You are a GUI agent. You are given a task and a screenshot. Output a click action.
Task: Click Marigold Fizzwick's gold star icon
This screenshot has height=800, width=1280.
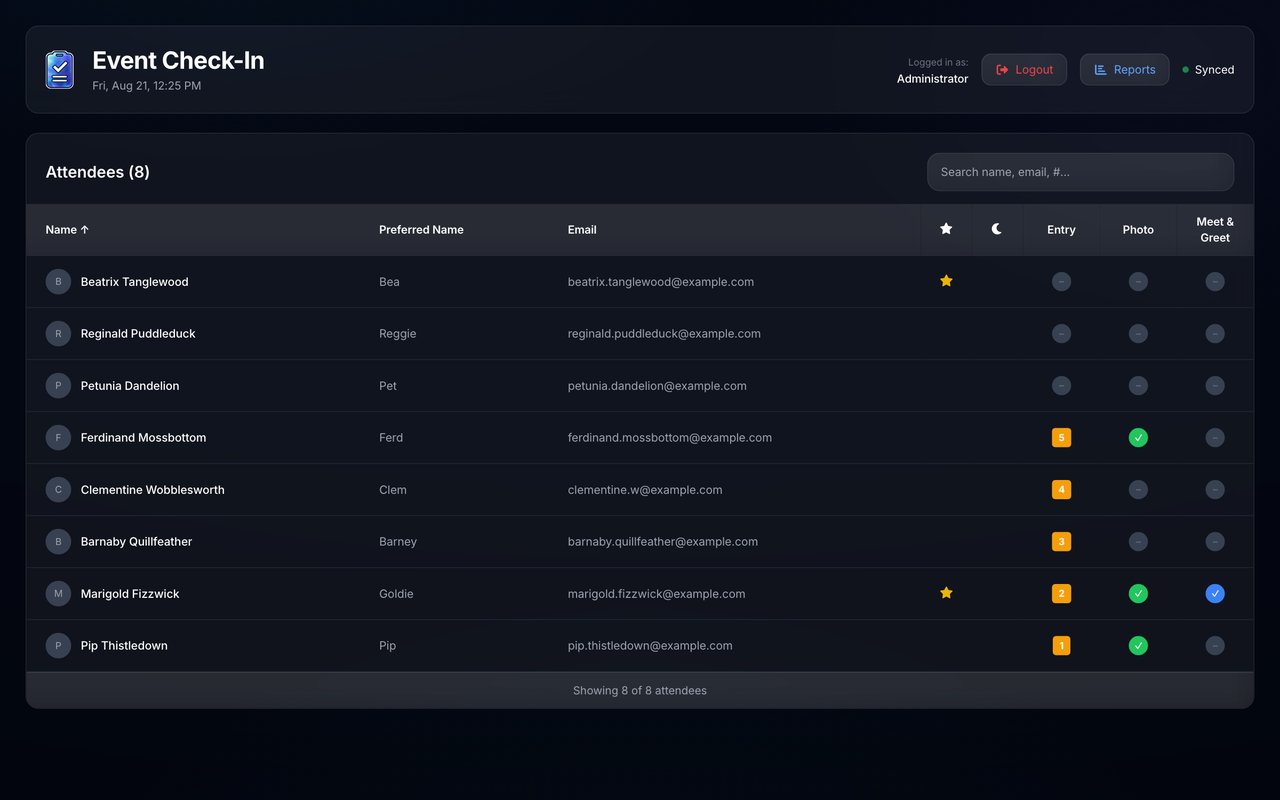[946, 593]
